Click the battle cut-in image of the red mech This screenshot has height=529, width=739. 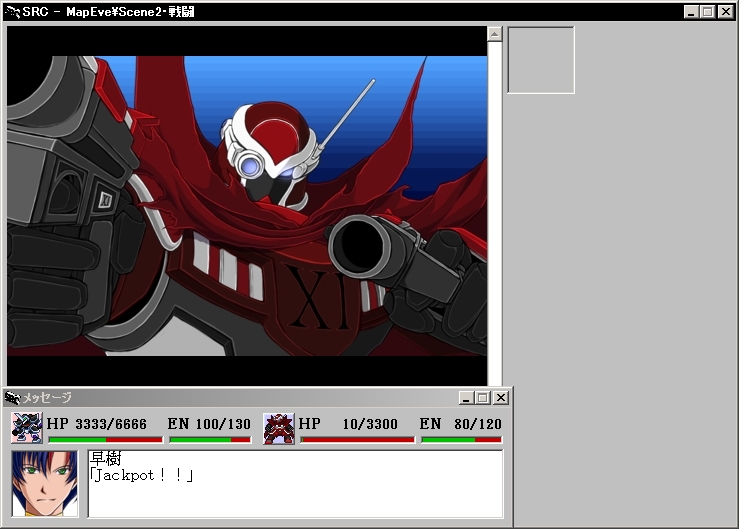tap(247, 206)
